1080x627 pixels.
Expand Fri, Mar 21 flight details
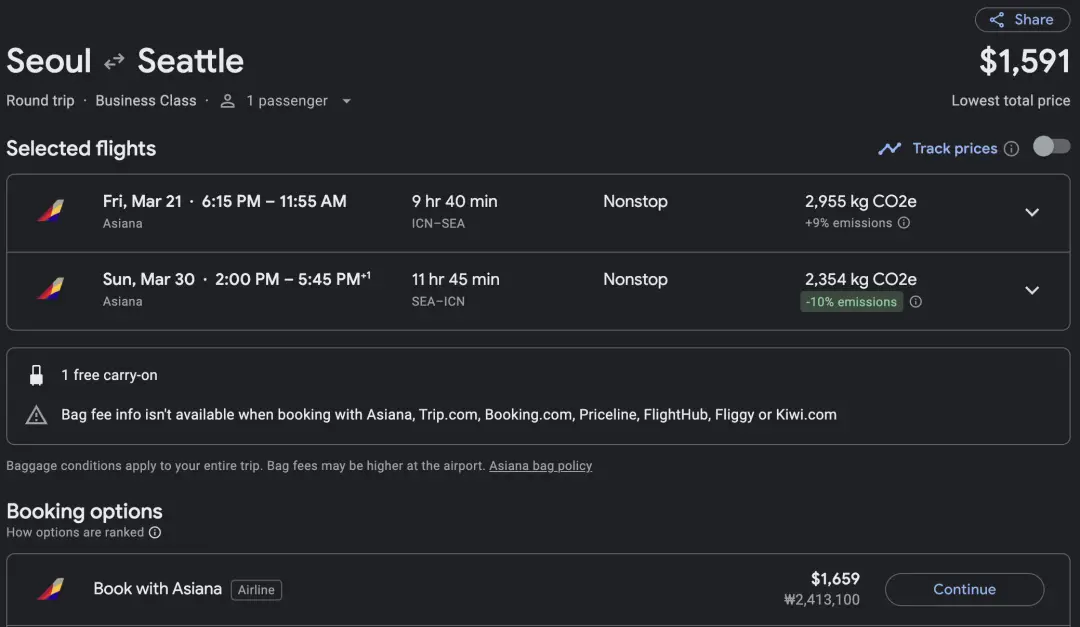pyautogui.click(x=1032, y=212)
